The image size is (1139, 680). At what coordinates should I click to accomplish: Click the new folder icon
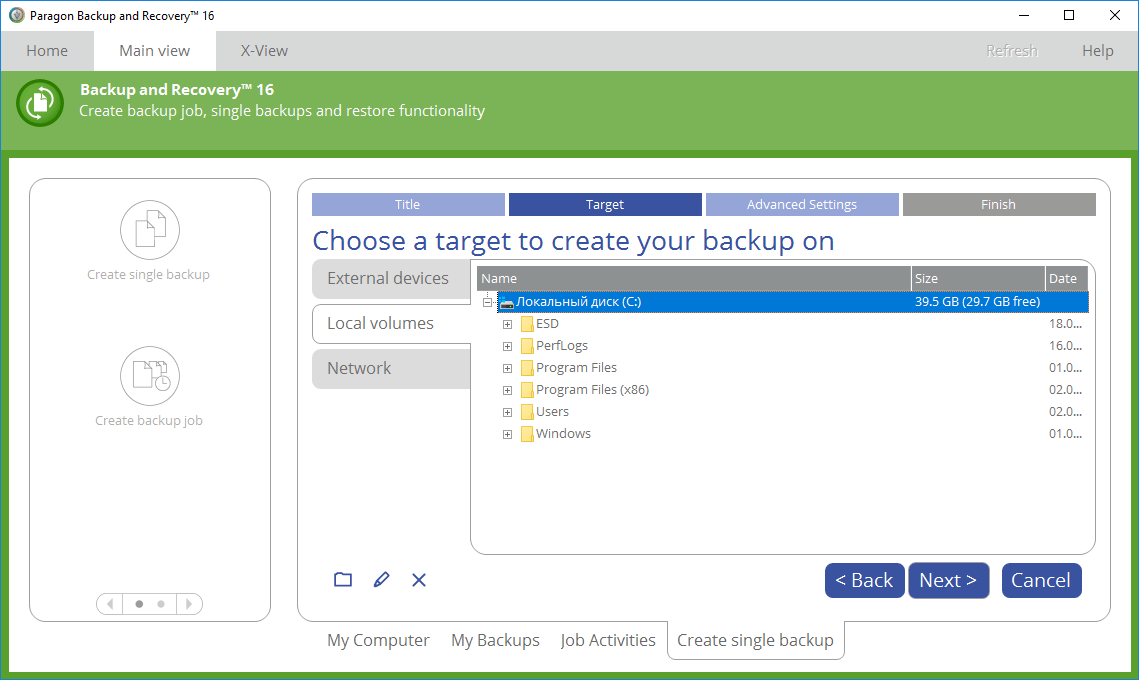pyautogui.click(x=343, y=580)
